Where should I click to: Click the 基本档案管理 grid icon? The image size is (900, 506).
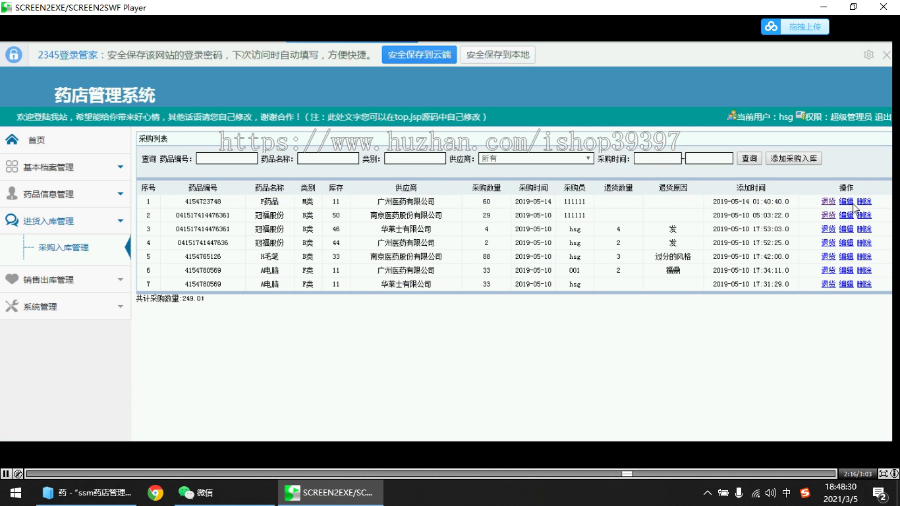[x=11, y=166]
